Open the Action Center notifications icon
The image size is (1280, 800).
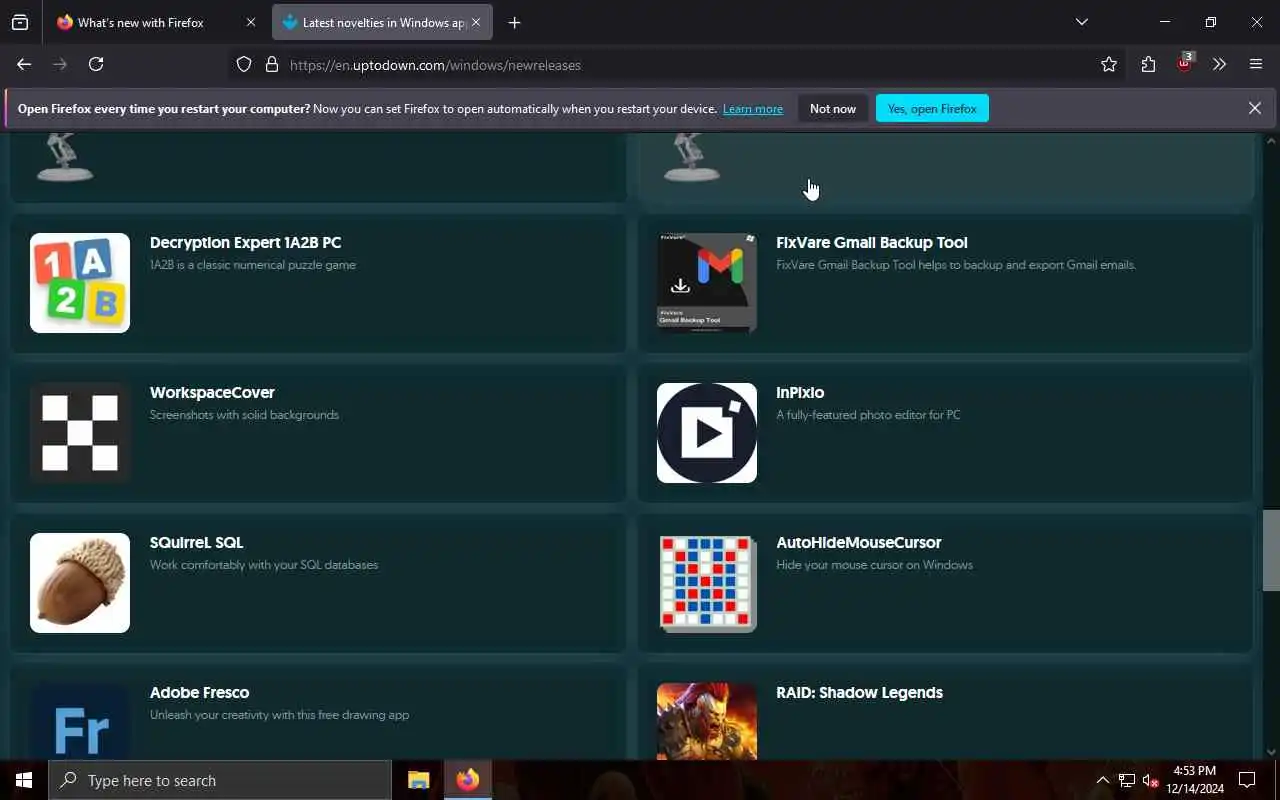click(x=1247, y=780)
